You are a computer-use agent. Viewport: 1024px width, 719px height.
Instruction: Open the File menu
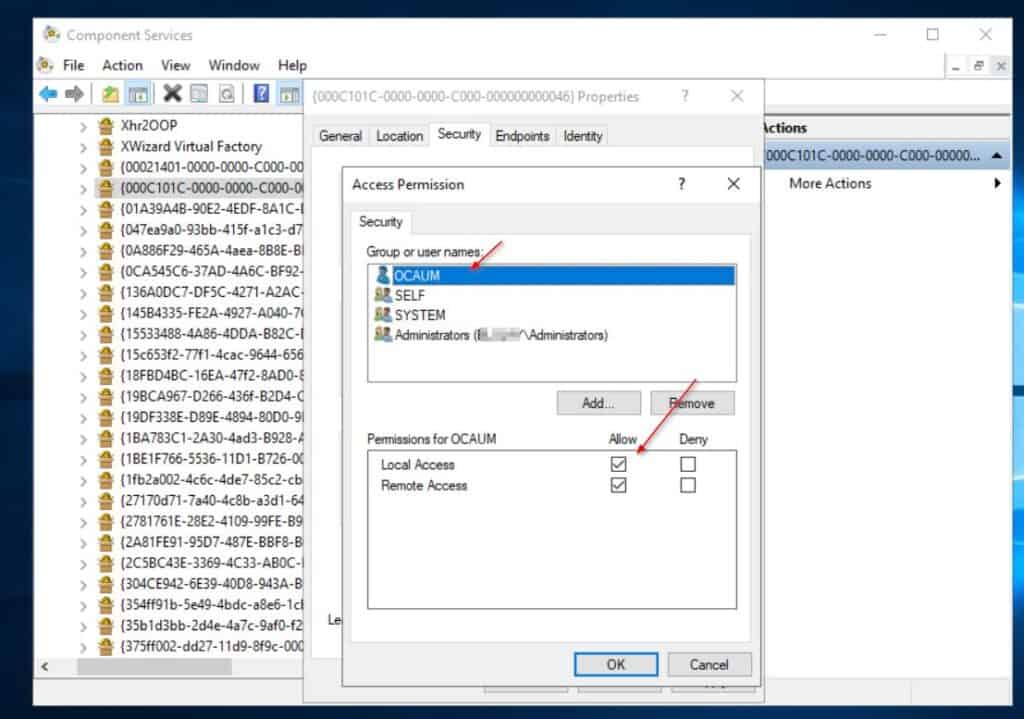[74, 65]
